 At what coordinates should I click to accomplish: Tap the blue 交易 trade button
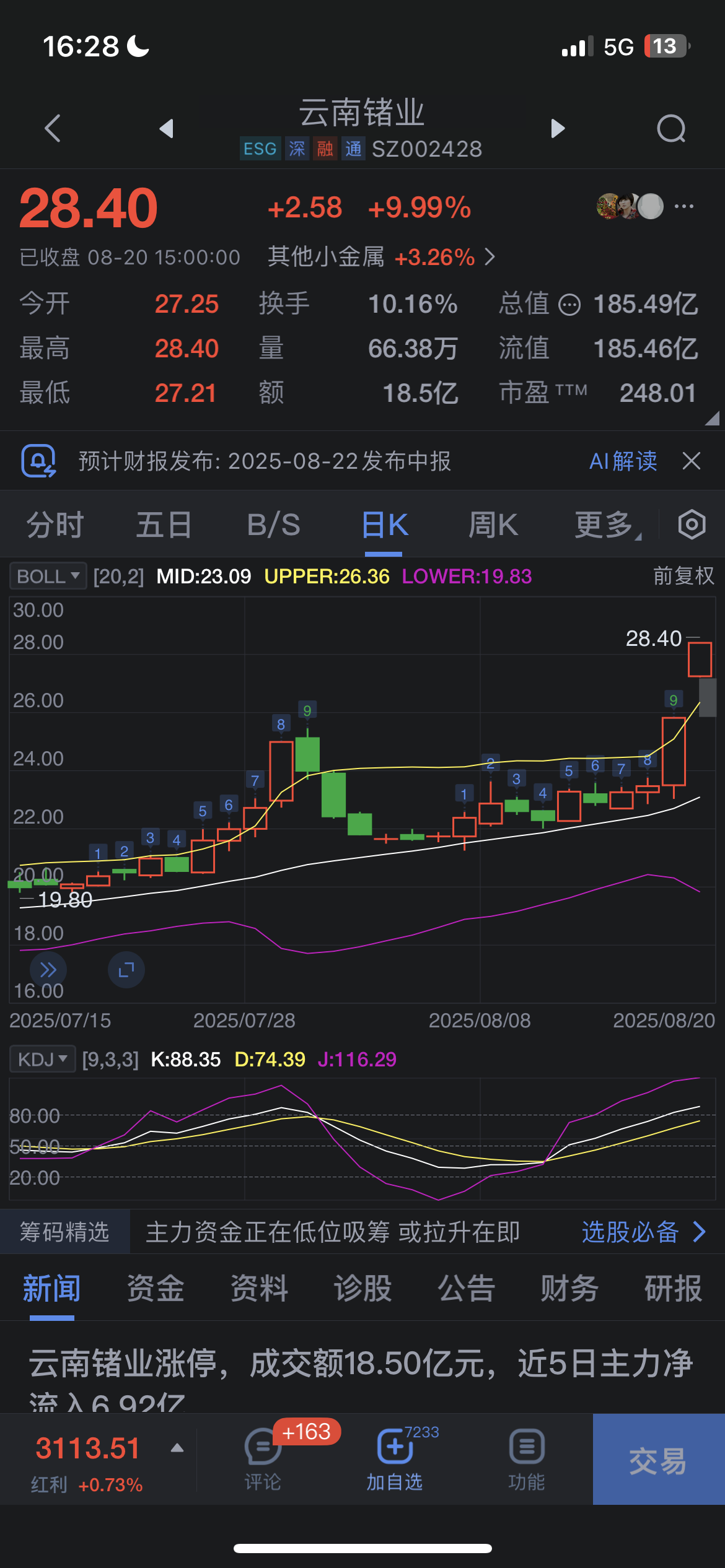click(x=659, y=1459)
